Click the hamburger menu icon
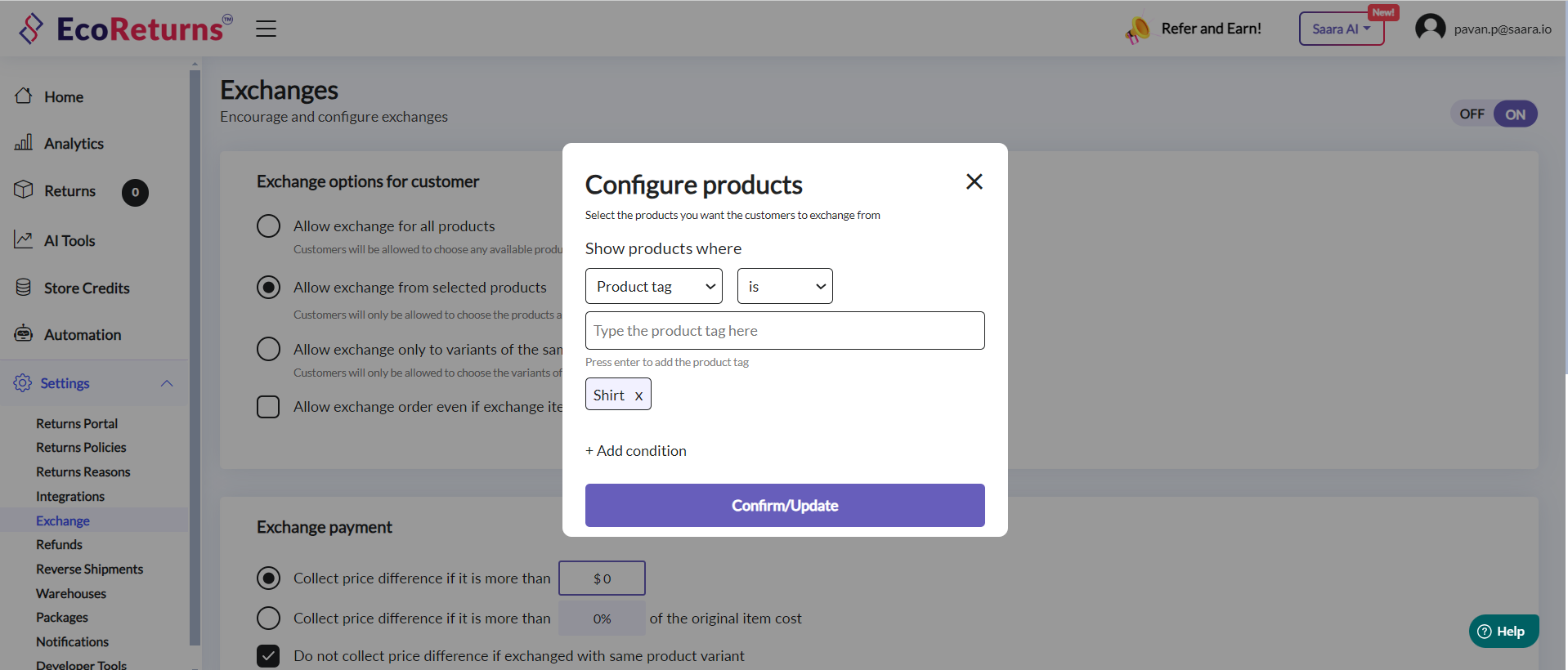1568x670 pixels. pos(266,29)
